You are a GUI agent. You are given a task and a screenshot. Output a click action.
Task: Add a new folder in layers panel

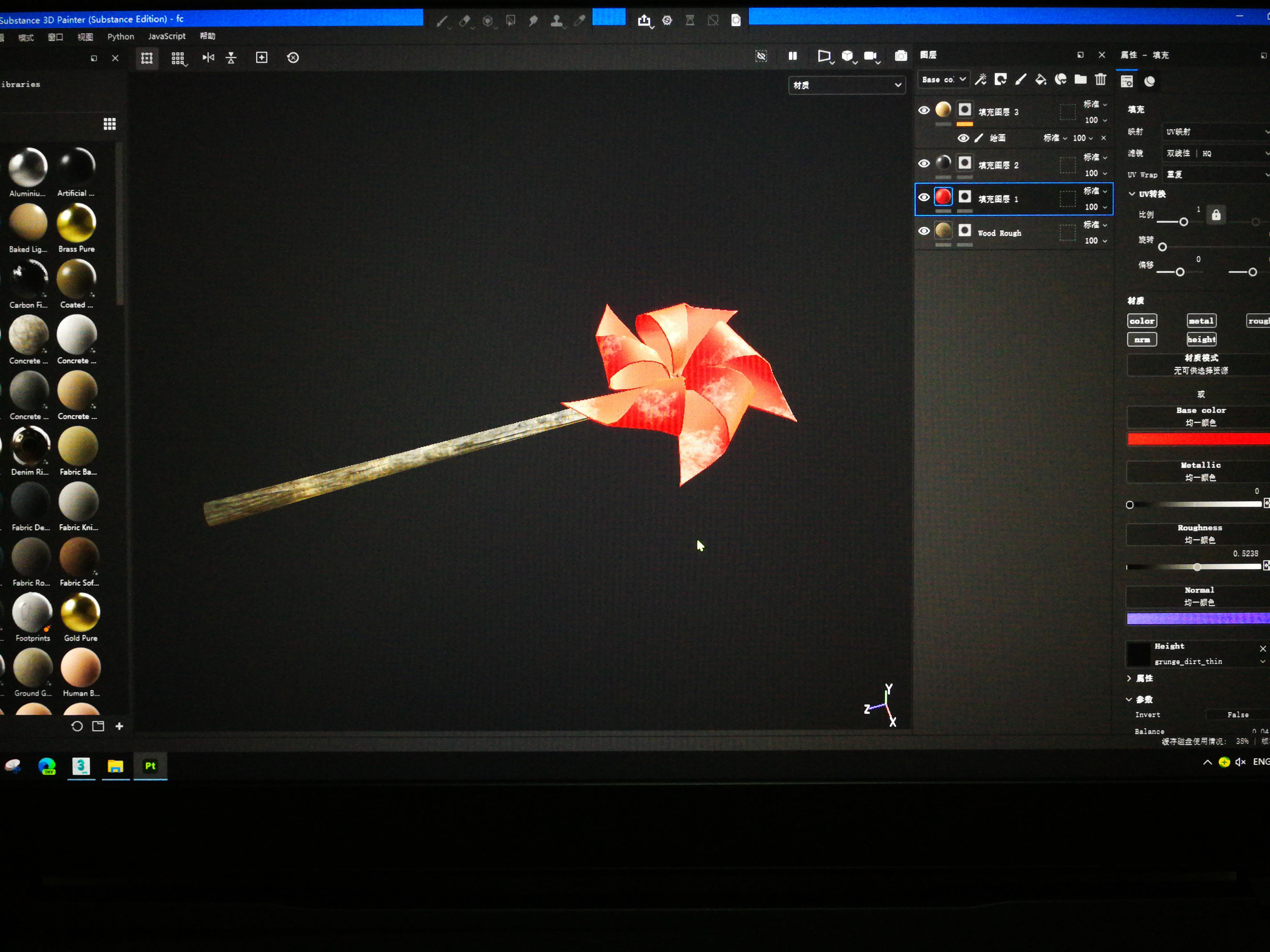(1080, 80)
